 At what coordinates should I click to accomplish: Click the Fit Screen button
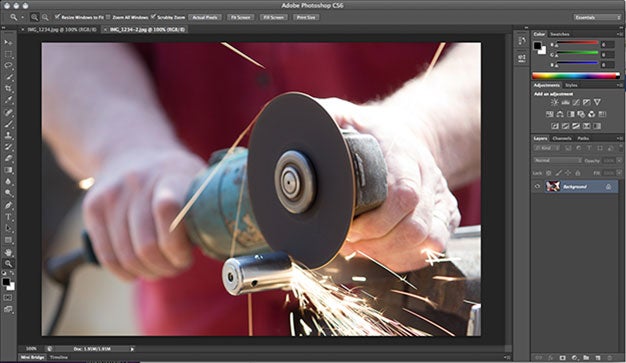coord(241,17)
